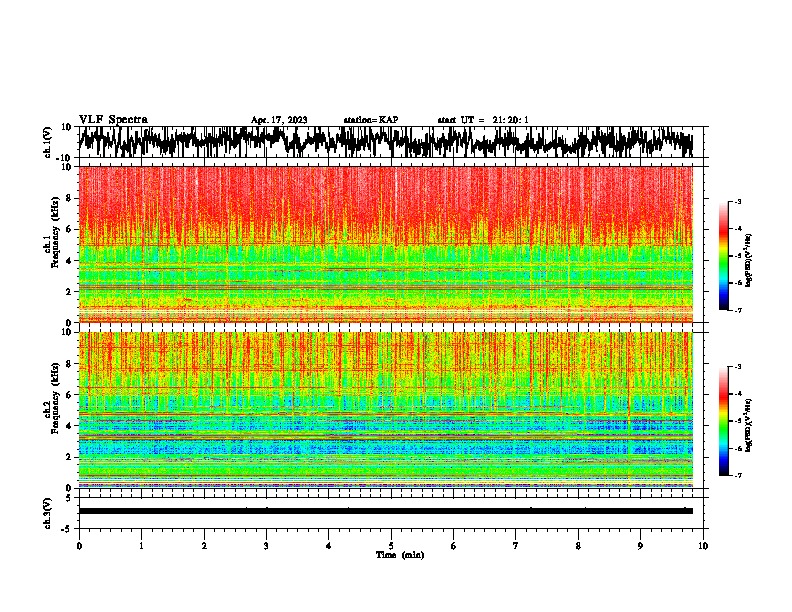Click the "2" kHz tick on ch.2 frequency axis
The image size is (792, 612).
pos(69,457)
